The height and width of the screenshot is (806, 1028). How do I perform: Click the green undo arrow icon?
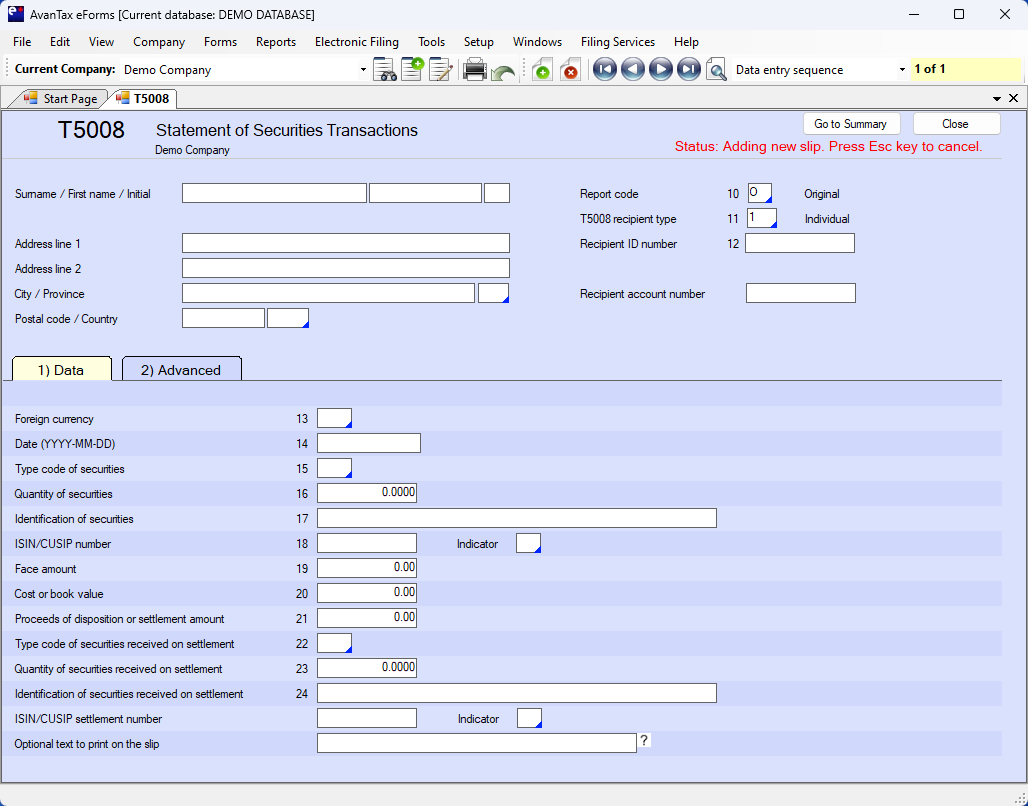click(x=503, y=72)
